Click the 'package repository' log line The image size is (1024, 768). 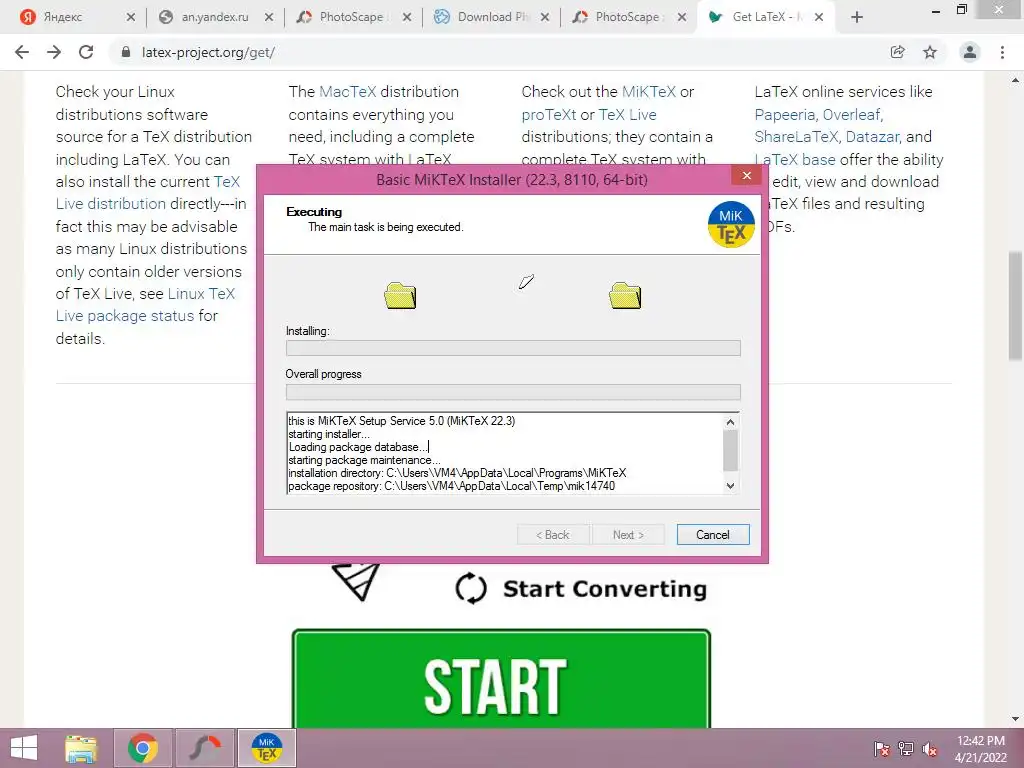tap(451, 486)
